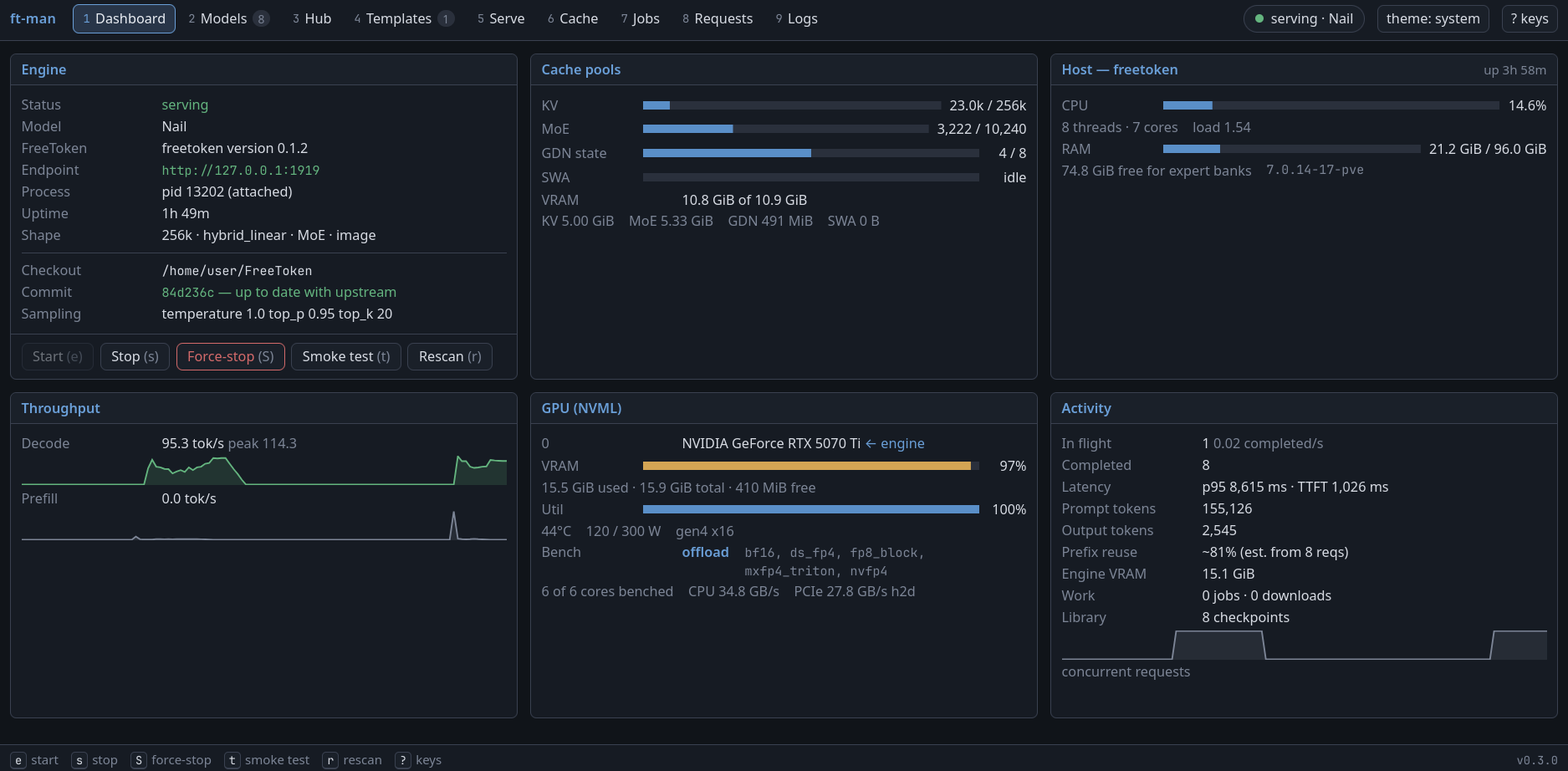This screenshot has width=1568, height=771.
Task: Go to the Hub tab
Action: [x=312, y=18]
